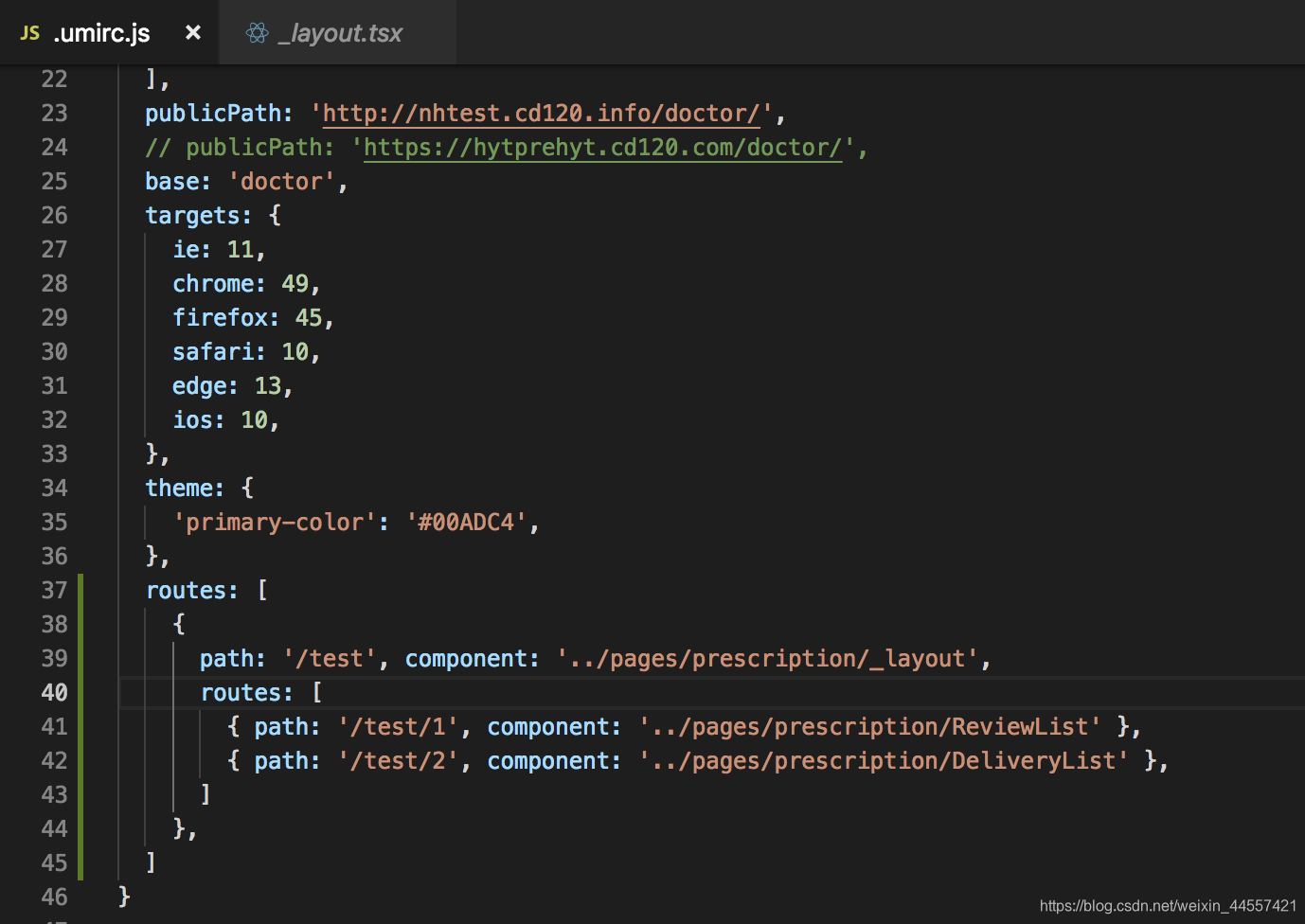Click the theme: { line
Viewport: 1305px width, 924px height.
(200, 489)
